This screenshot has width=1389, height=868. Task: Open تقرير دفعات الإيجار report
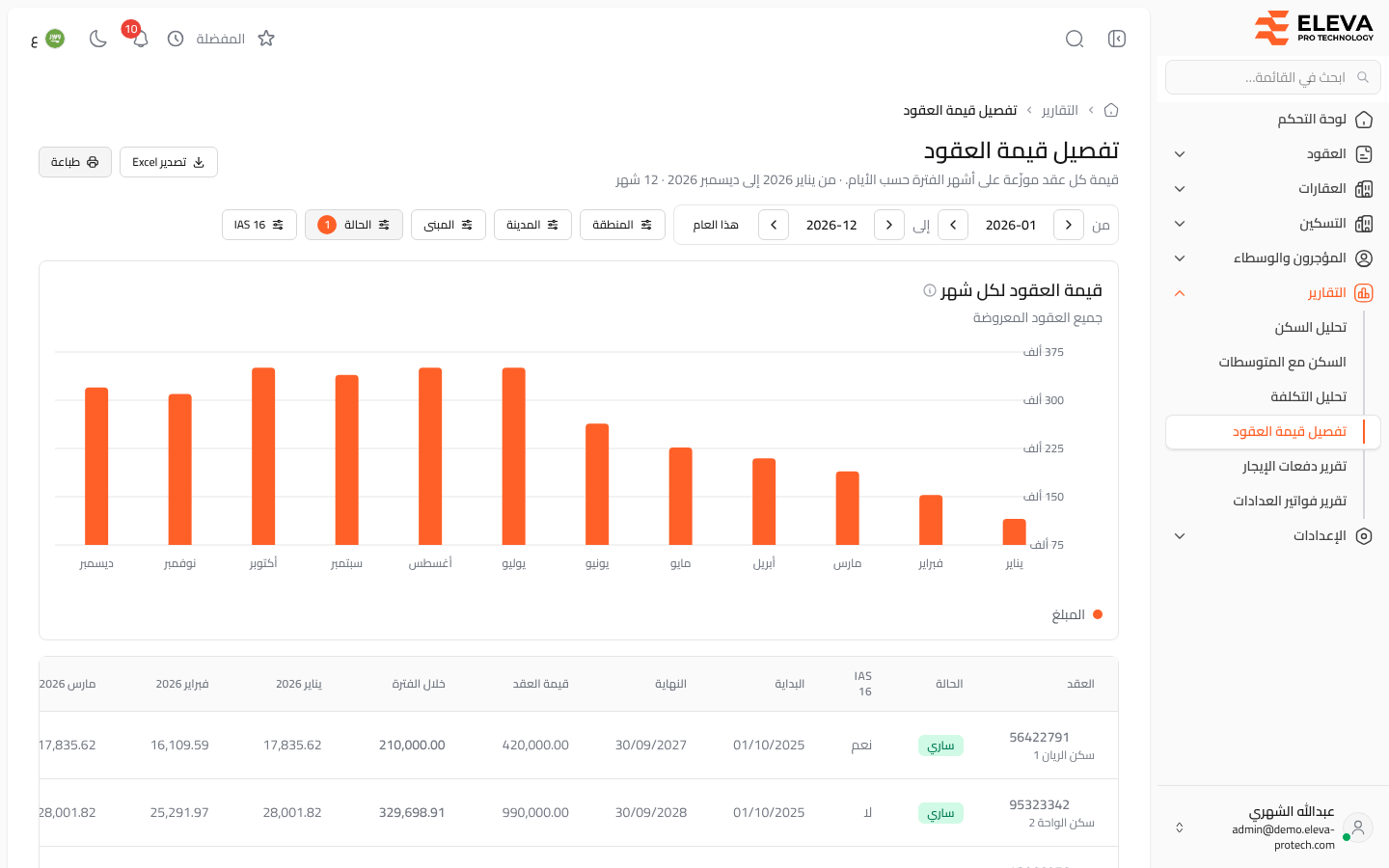pyautogui.click(x=1294, y=467)
